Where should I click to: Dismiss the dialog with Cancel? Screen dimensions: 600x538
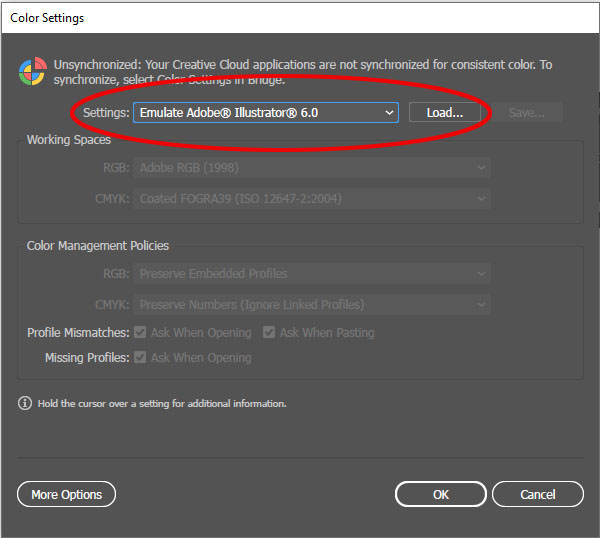[x=537, y=494]
